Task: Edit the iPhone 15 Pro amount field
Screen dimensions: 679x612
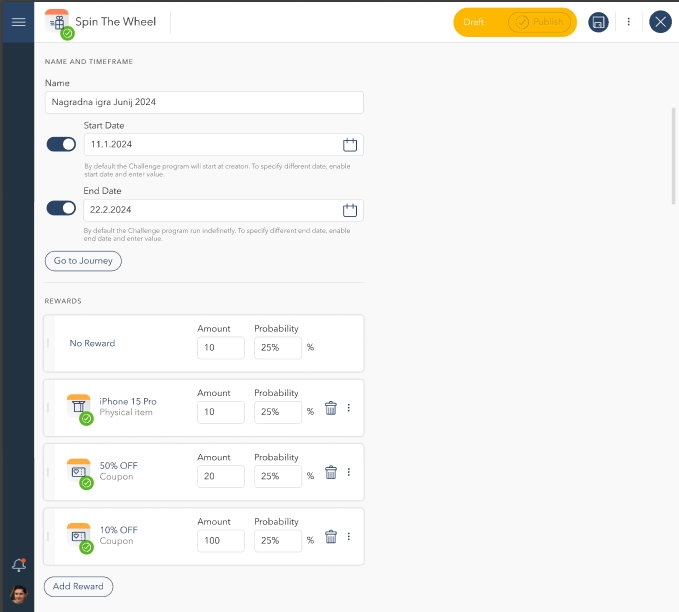Action: [x=221, y=412]
